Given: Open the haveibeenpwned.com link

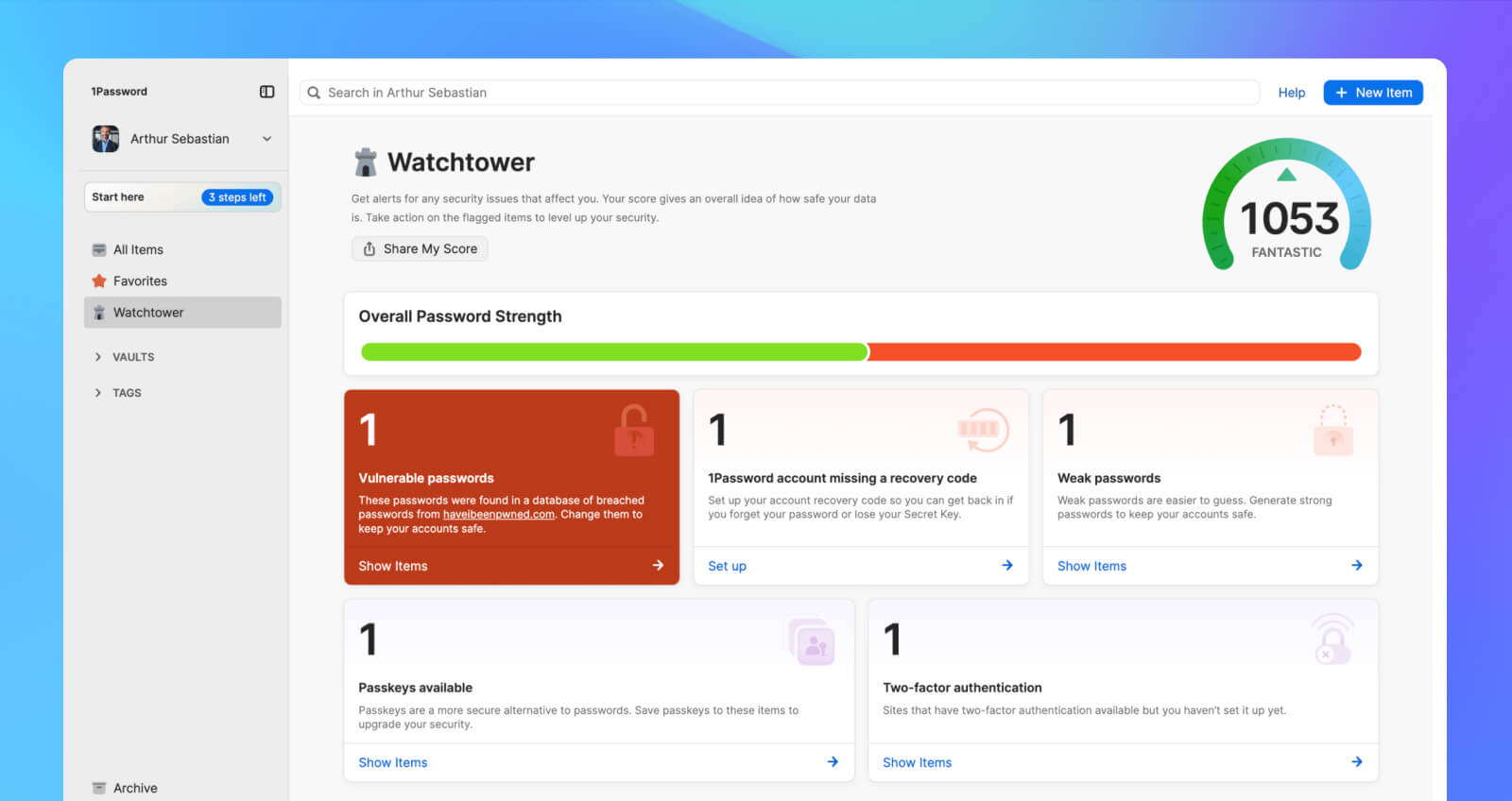Looking at the screenshot, I should [499, 515].
